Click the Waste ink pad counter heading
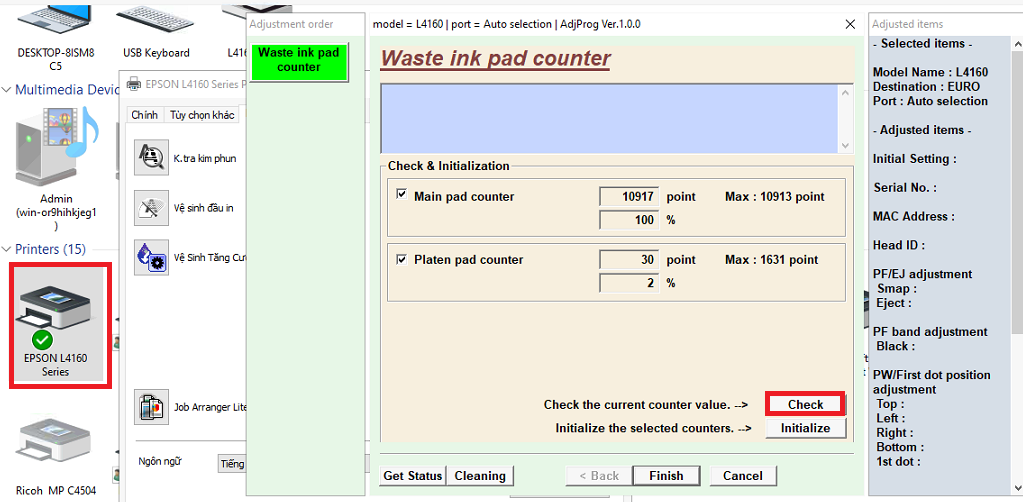Screen dimensions: 1023x502 click(x=495, y=59)
